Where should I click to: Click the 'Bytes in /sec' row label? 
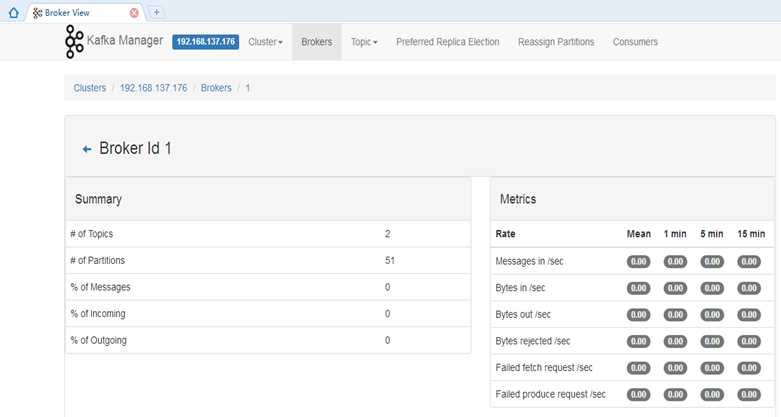click(x=520, y=288)
